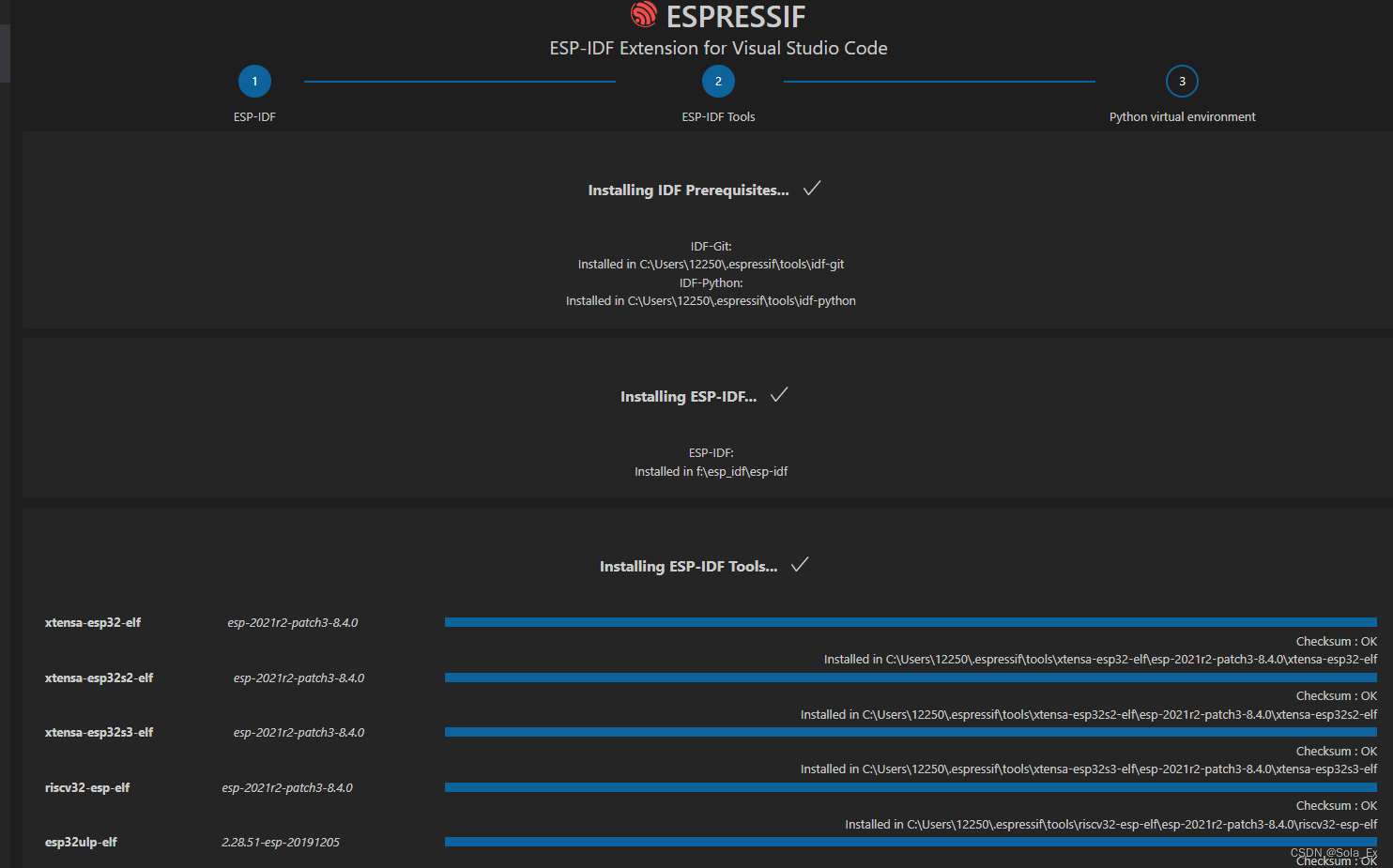Click the ESPRESSIF title text
1393x868 pixels.
coord(736,17)
